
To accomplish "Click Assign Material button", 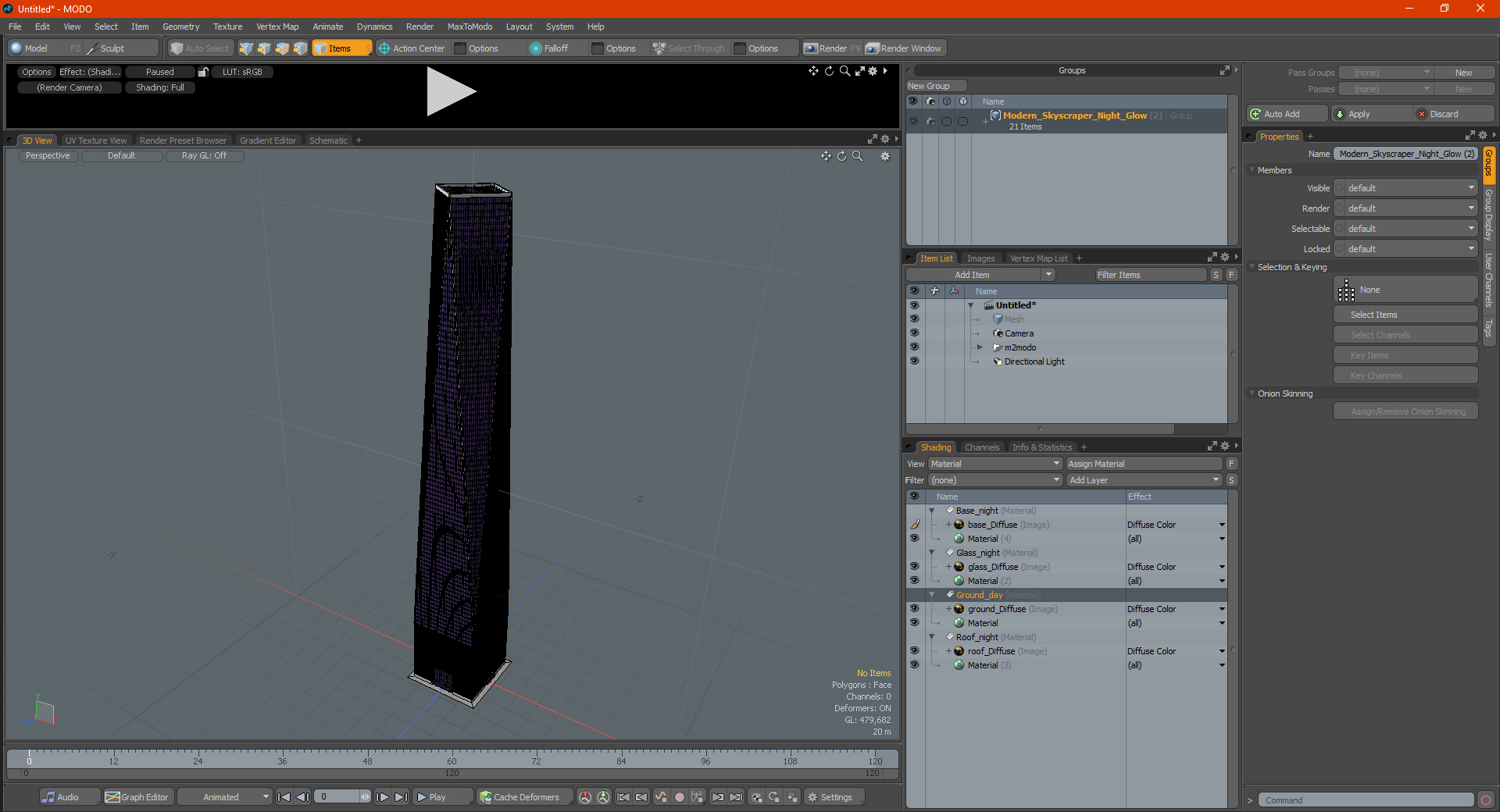I will pos(1144,464).
